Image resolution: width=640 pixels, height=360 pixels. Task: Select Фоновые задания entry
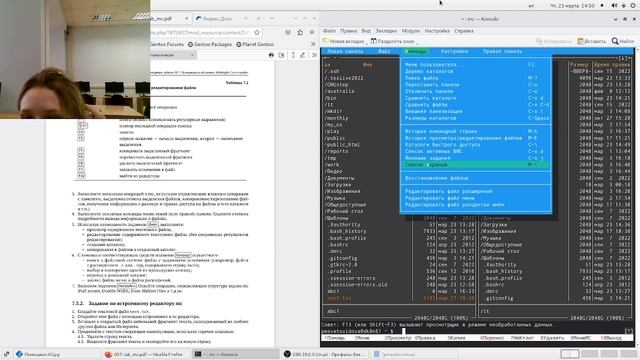click(x=476, y=158)
